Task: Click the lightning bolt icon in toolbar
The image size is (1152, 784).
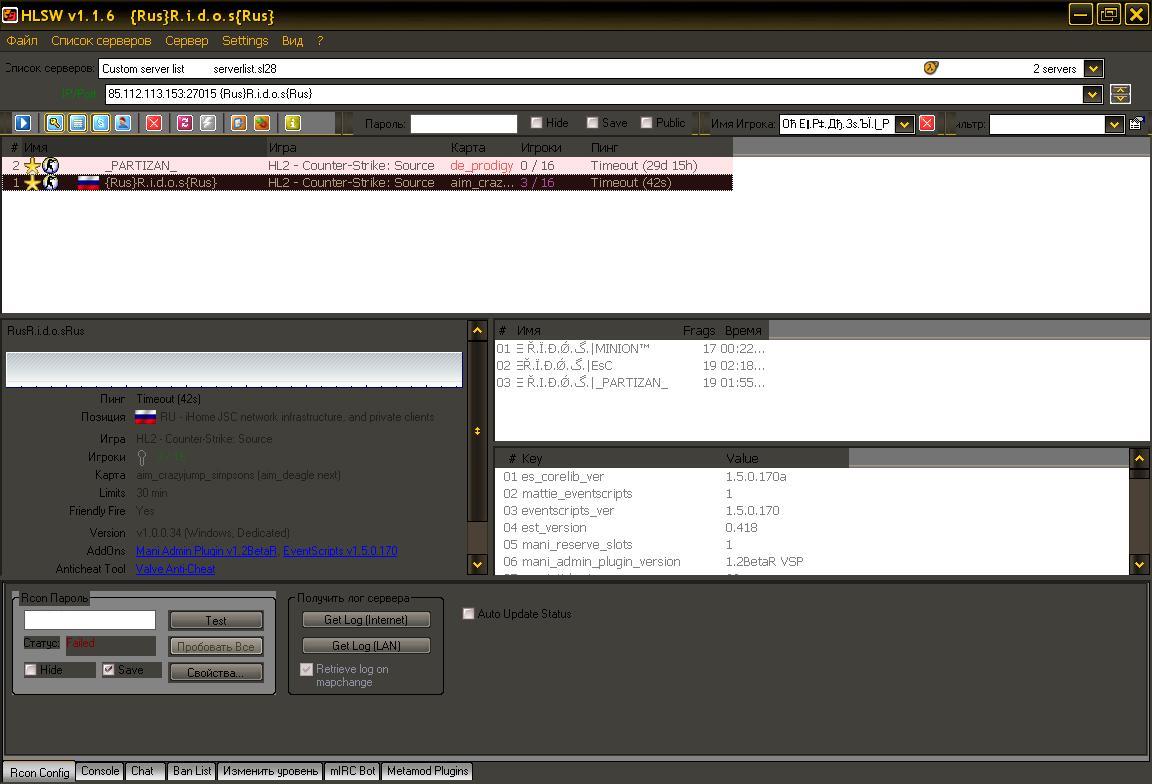Action: click(x=208, y=123)
